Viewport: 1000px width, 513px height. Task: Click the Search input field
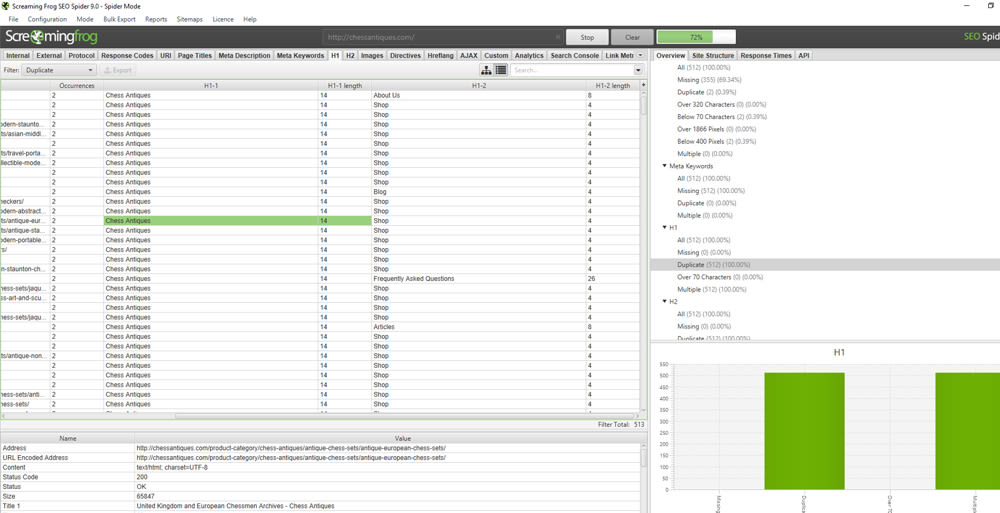(x=572, y=70)
